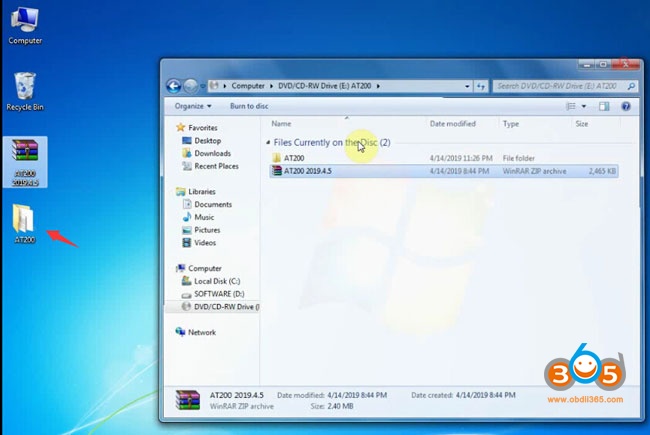Image resolution: width=650 pixels, height=435 pixels.
Task: Select the Recycle Bin desktop icon
Action: coord(24,88)
